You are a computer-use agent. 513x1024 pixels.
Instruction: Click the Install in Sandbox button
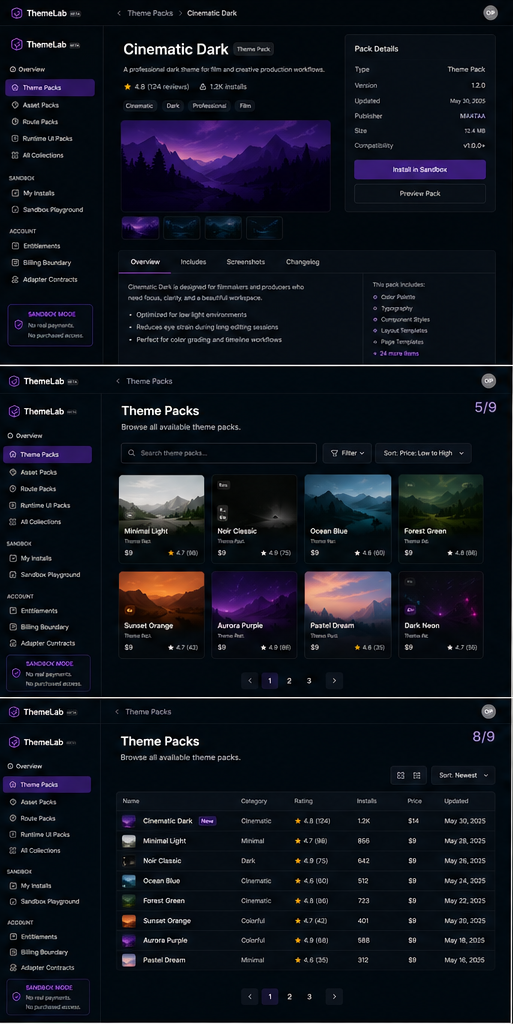click(x=420, y=169)
